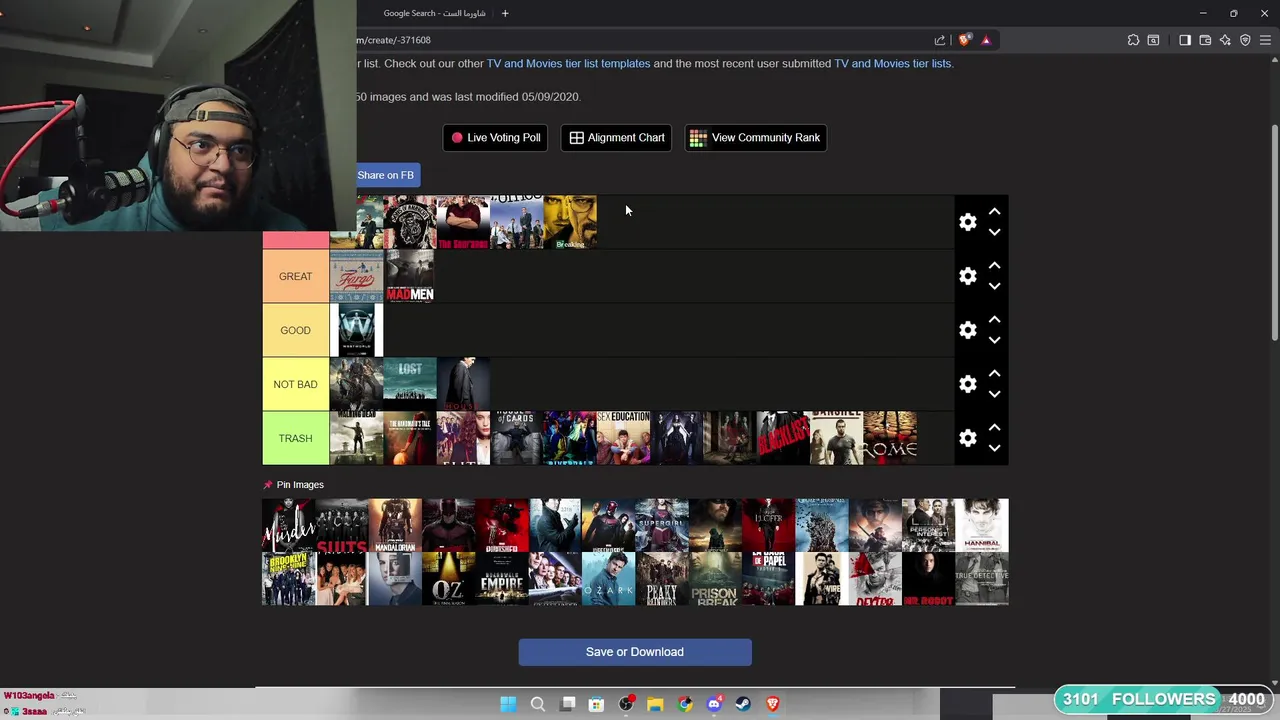Pick Hannibal poster from image pool
The image size is (1280, 720).
[x=982, y=525]
